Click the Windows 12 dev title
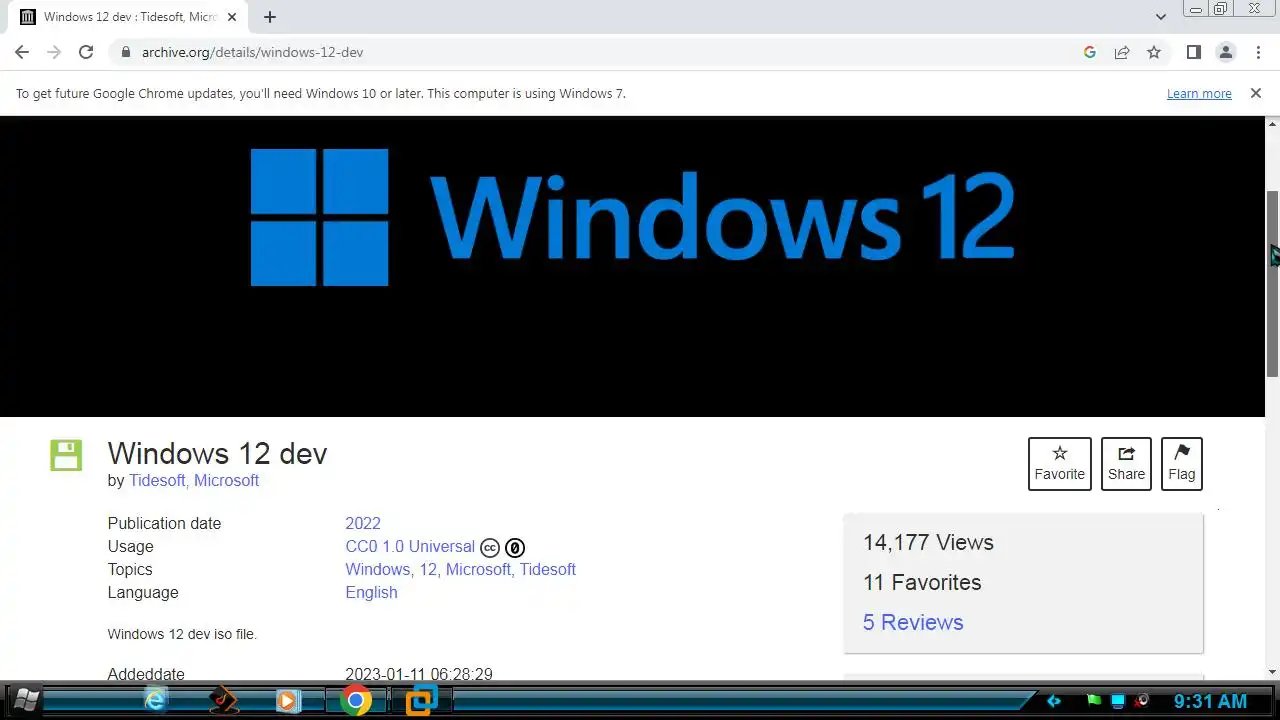Viewport: 1280px width, 720px height. pyautogui.click(x=217, y=453)
